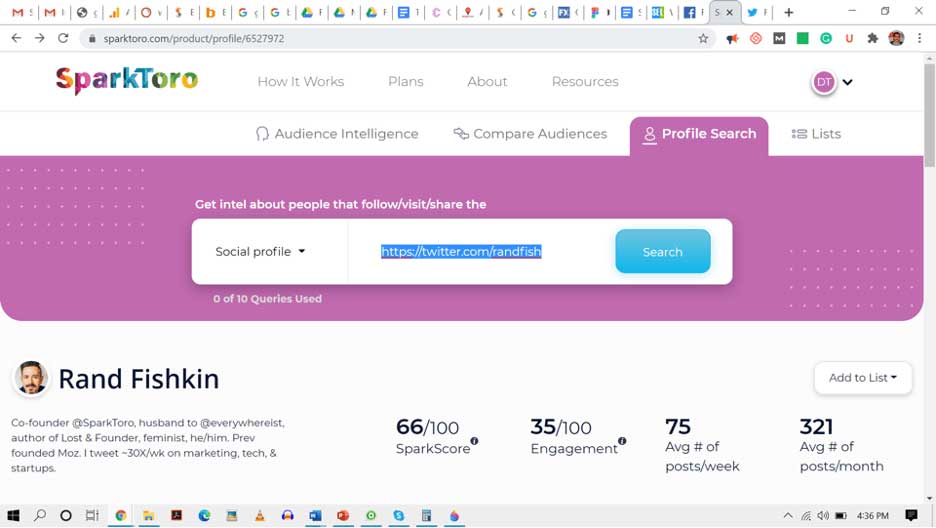Open the megaphone extension icon
The width and height of the screenshot is (936, 528).
tap(732, 38)
